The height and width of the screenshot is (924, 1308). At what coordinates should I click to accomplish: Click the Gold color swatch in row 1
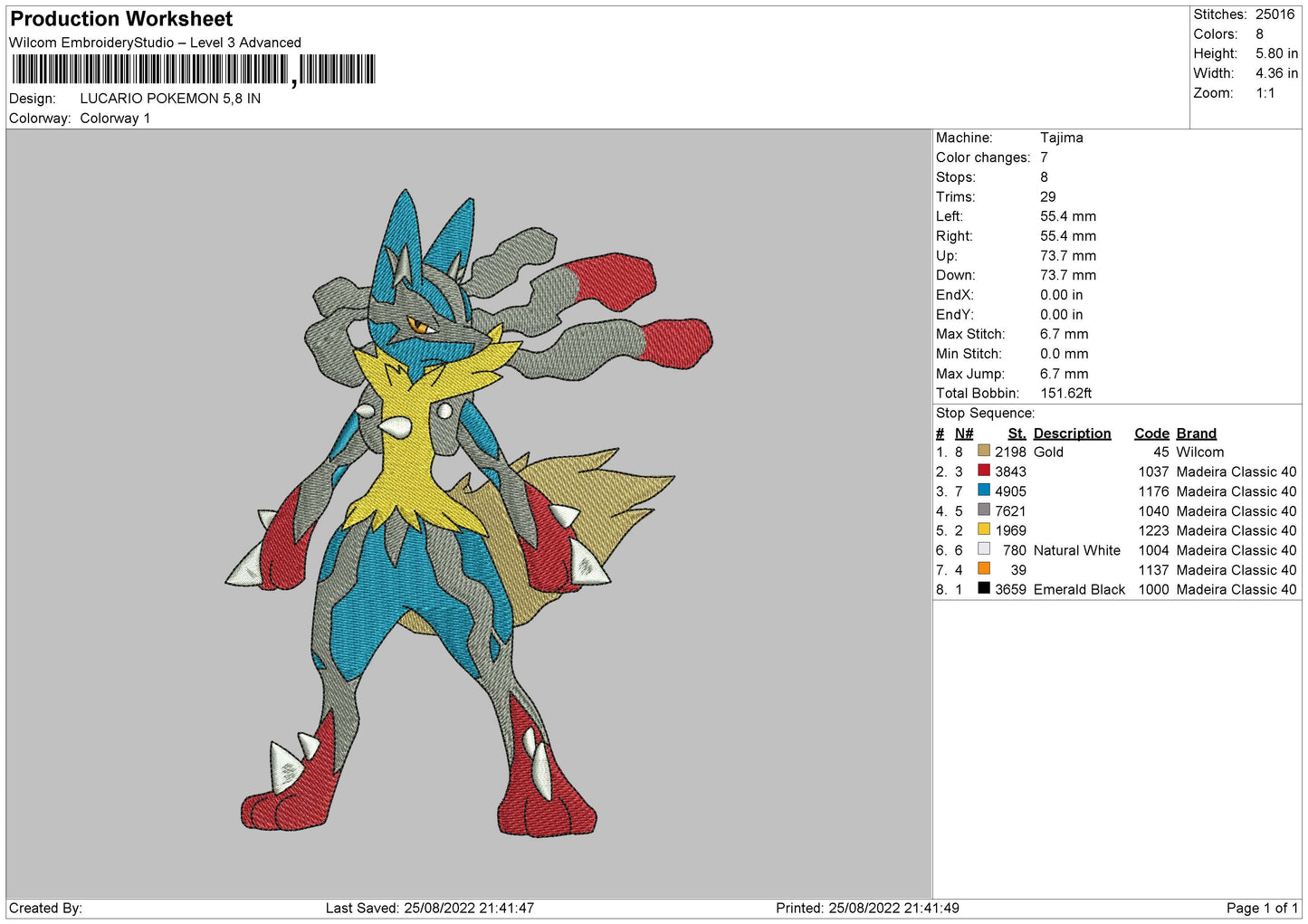coord(984,451)
